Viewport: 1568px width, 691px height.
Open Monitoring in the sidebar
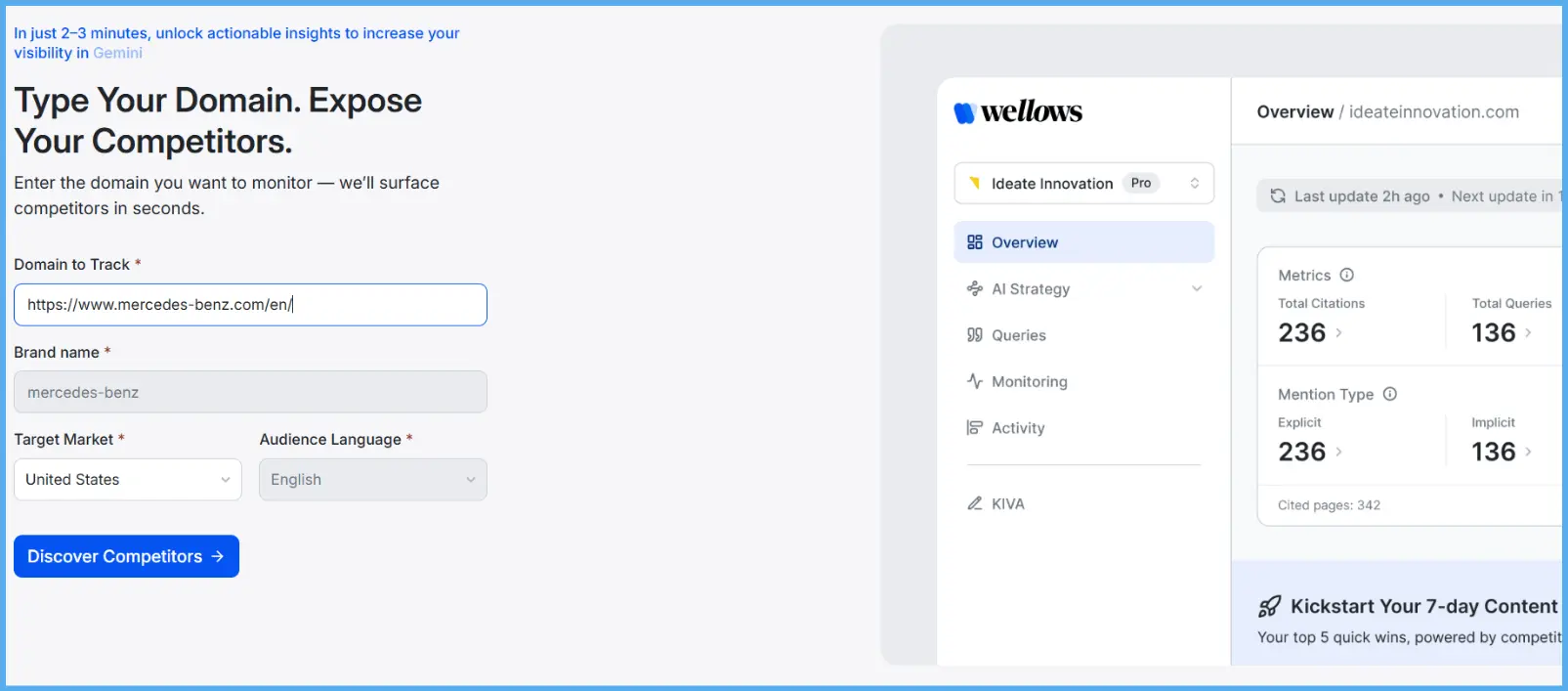(x=1084, y=381)
